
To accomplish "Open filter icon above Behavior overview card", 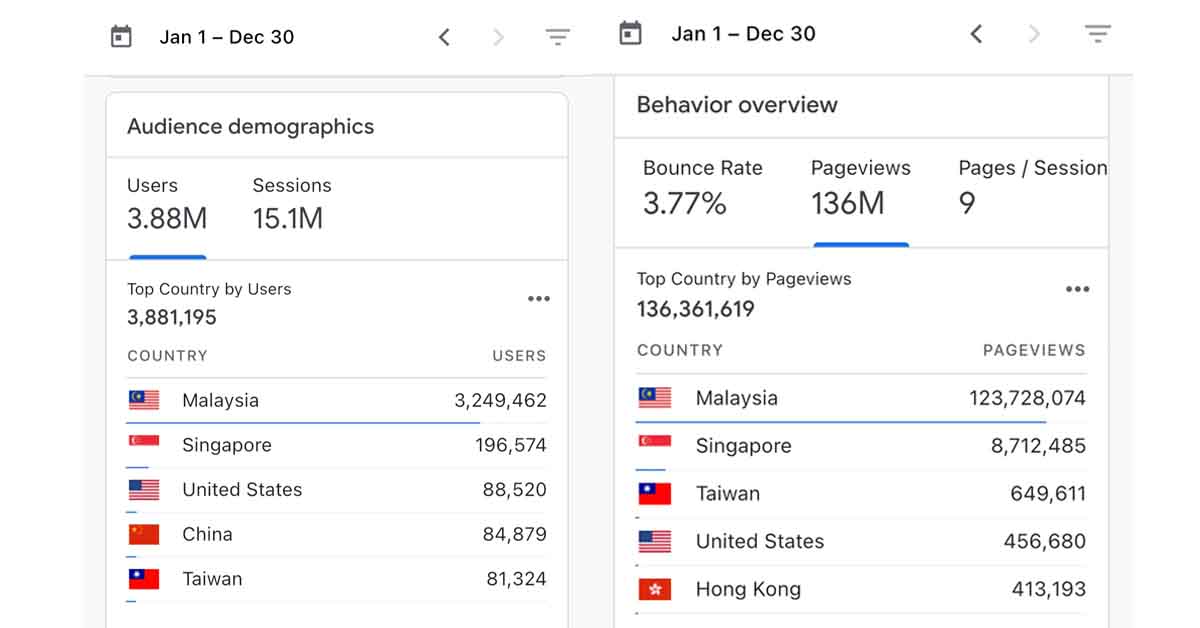I will 1098,34.
